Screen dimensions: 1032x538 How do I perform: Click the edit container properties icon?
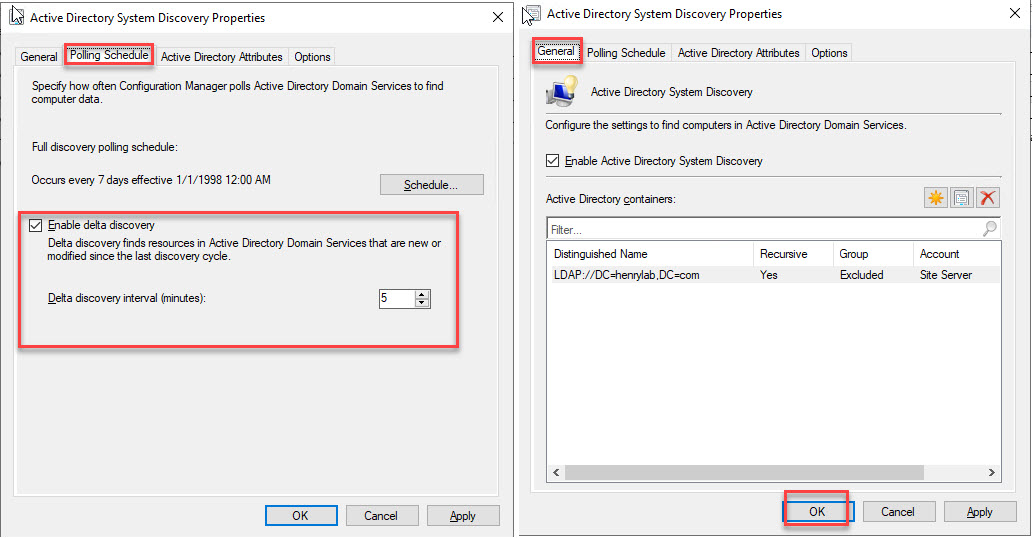click(x=961, y=198)
